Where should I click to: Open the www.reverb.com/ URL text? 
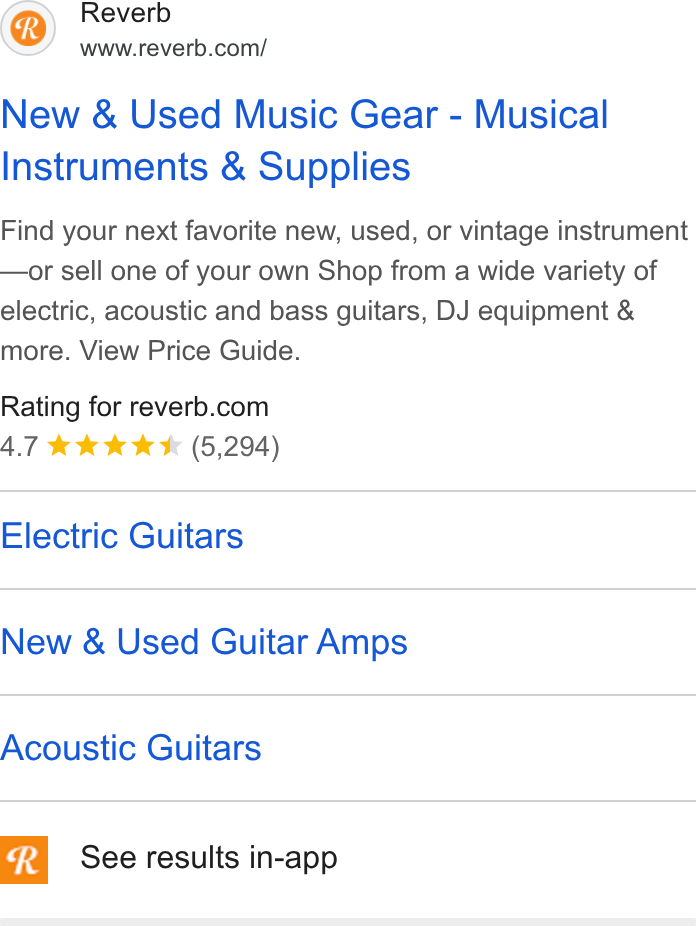click(173, 48)
